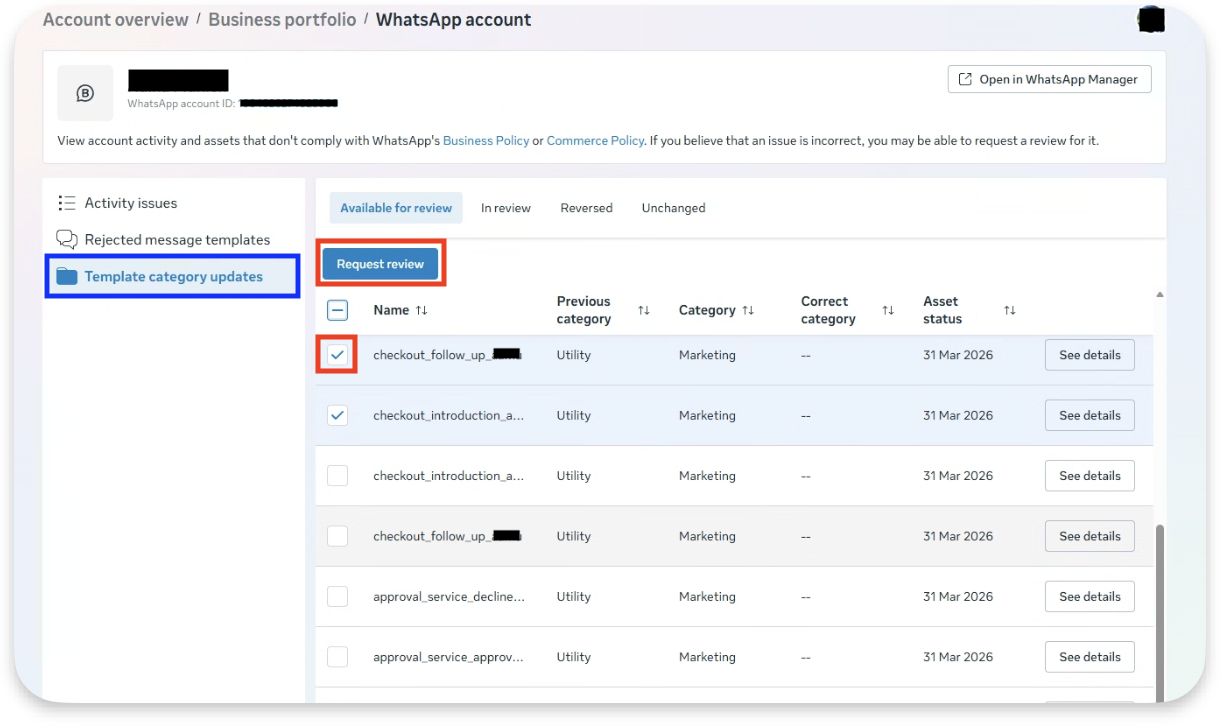This screenshot has height=727, width=1220.
Task: Check the approval_service_decline row checkbox
Action: [338, 596]
